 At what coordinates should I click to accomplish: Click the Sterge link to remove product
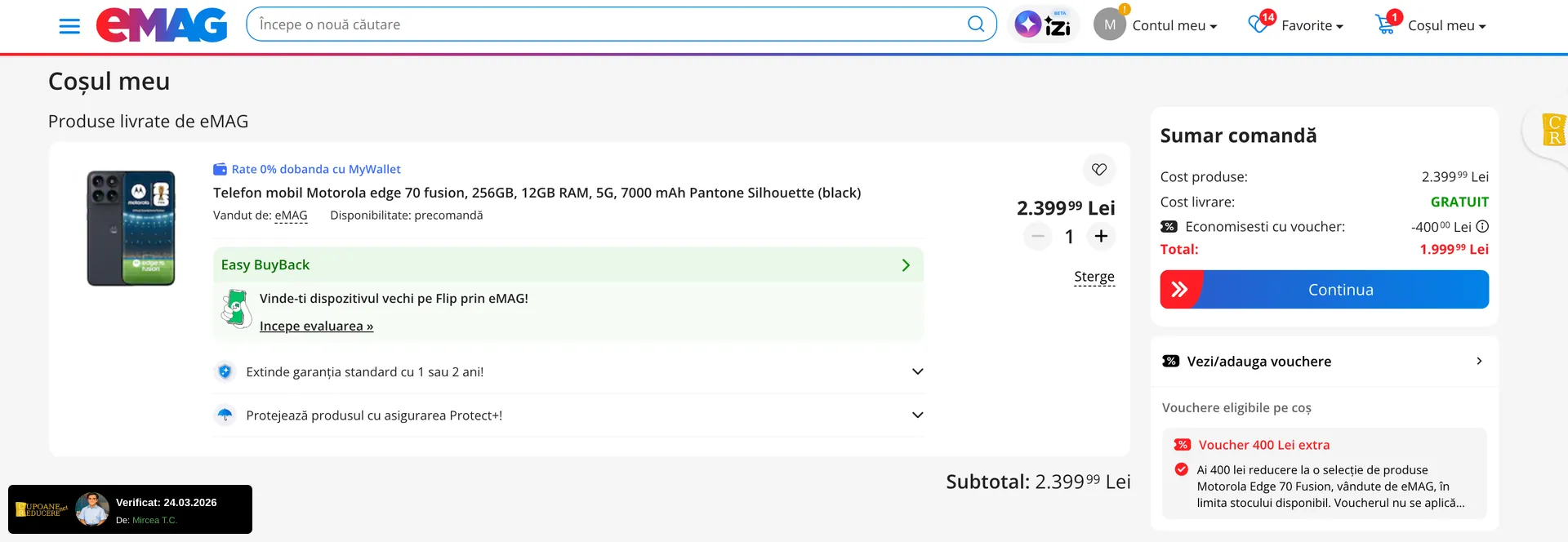point(1094,277)
